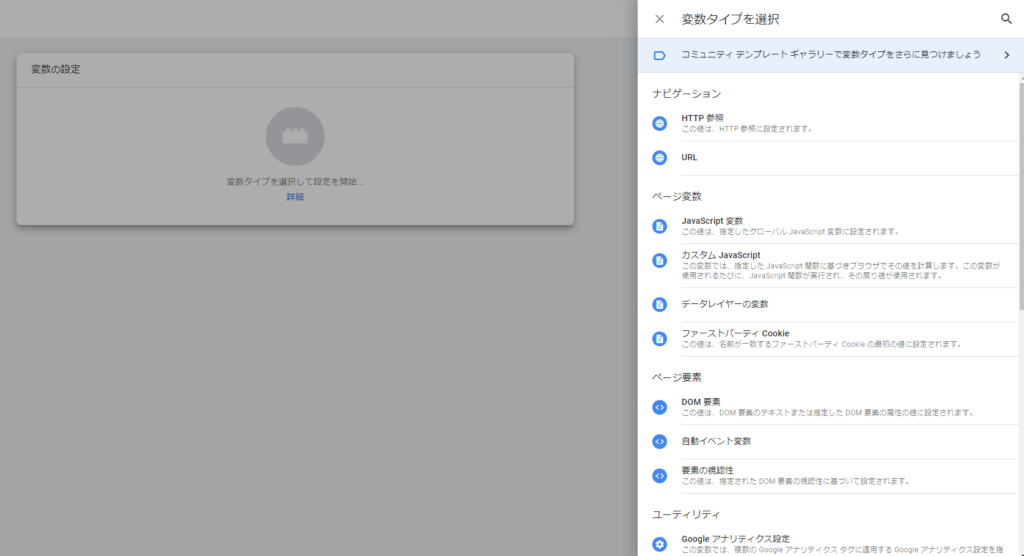Click the データレイヤーの変数 document icon
Viewport: 1024px width, 556px height.
tap(660, 304)
